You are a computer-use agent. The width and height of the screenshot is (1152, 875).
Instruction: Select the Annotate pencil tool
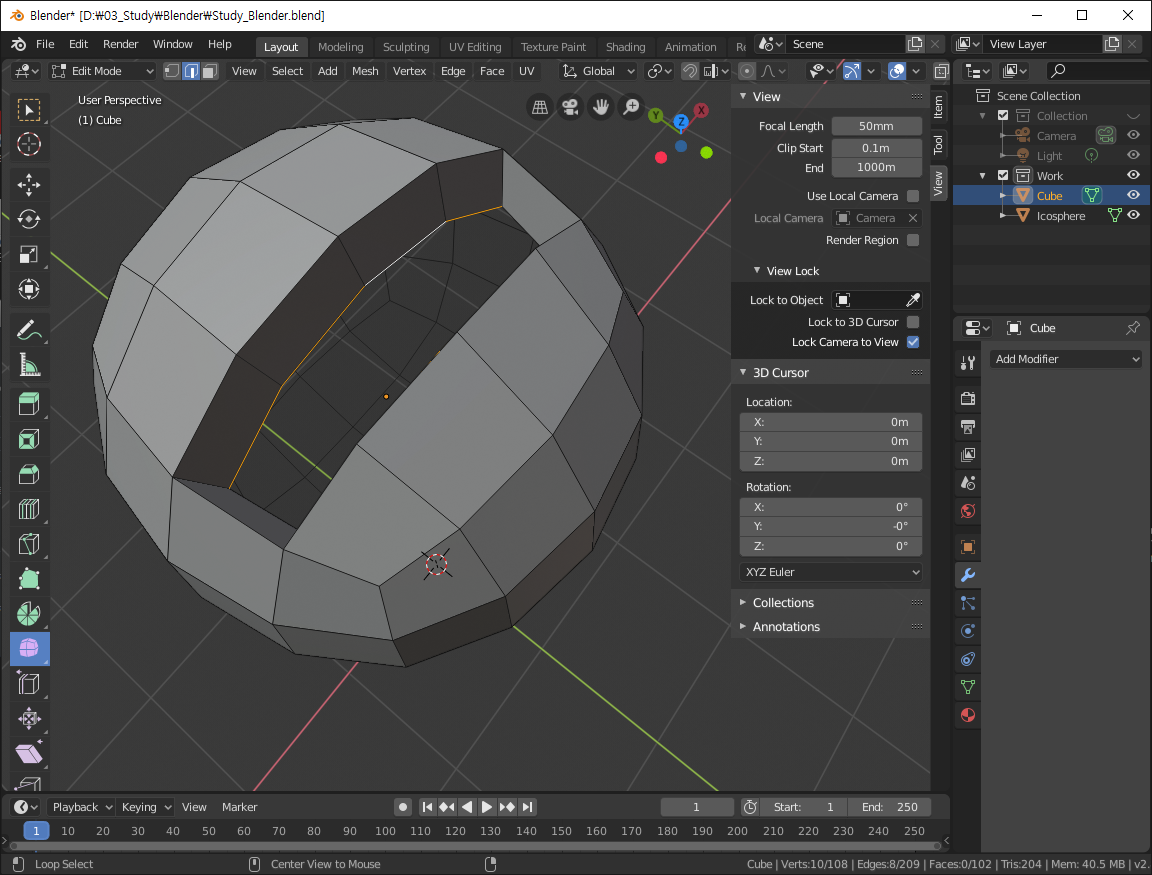[29, 330]
